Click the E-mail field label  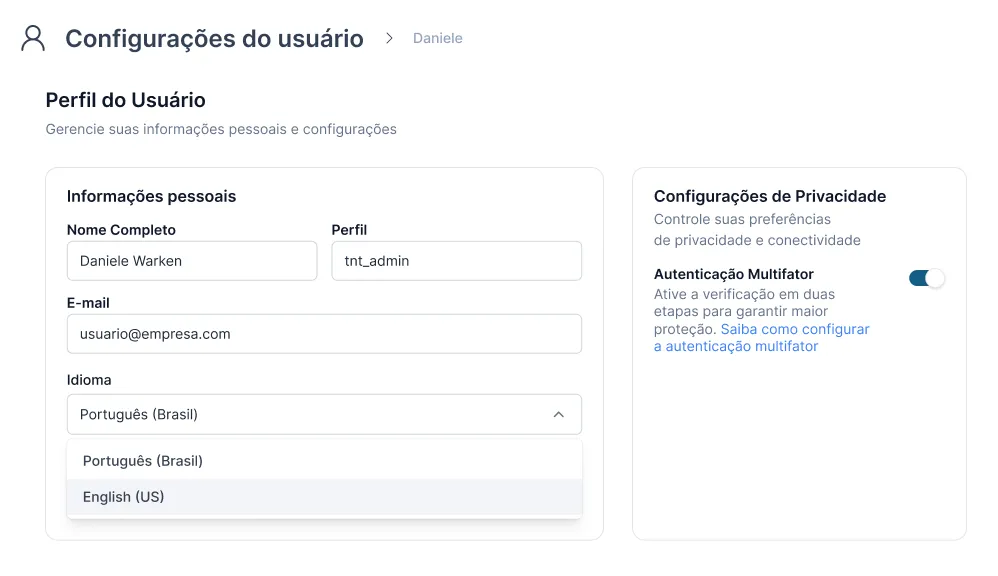[x=88, y=303]
